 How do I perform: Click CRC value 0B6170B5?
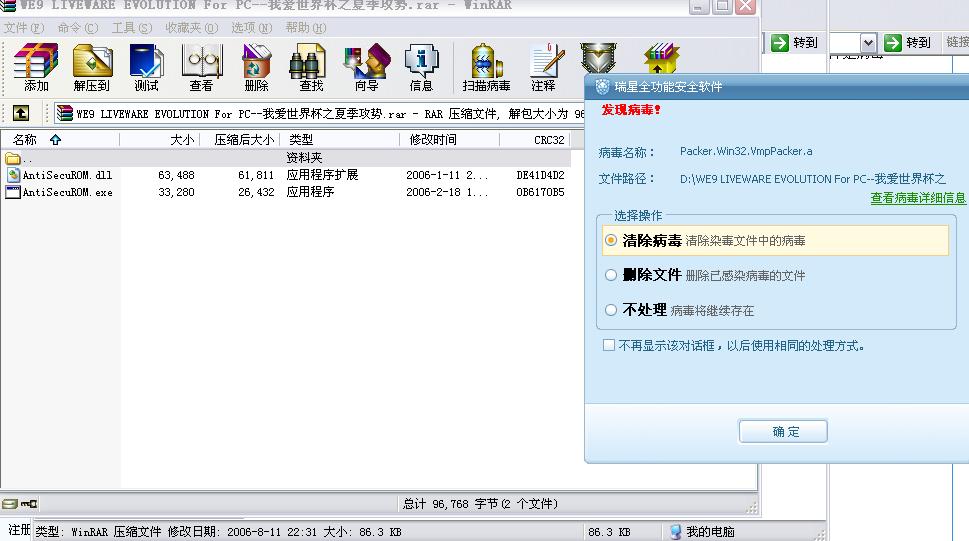(x=540, y=193)
